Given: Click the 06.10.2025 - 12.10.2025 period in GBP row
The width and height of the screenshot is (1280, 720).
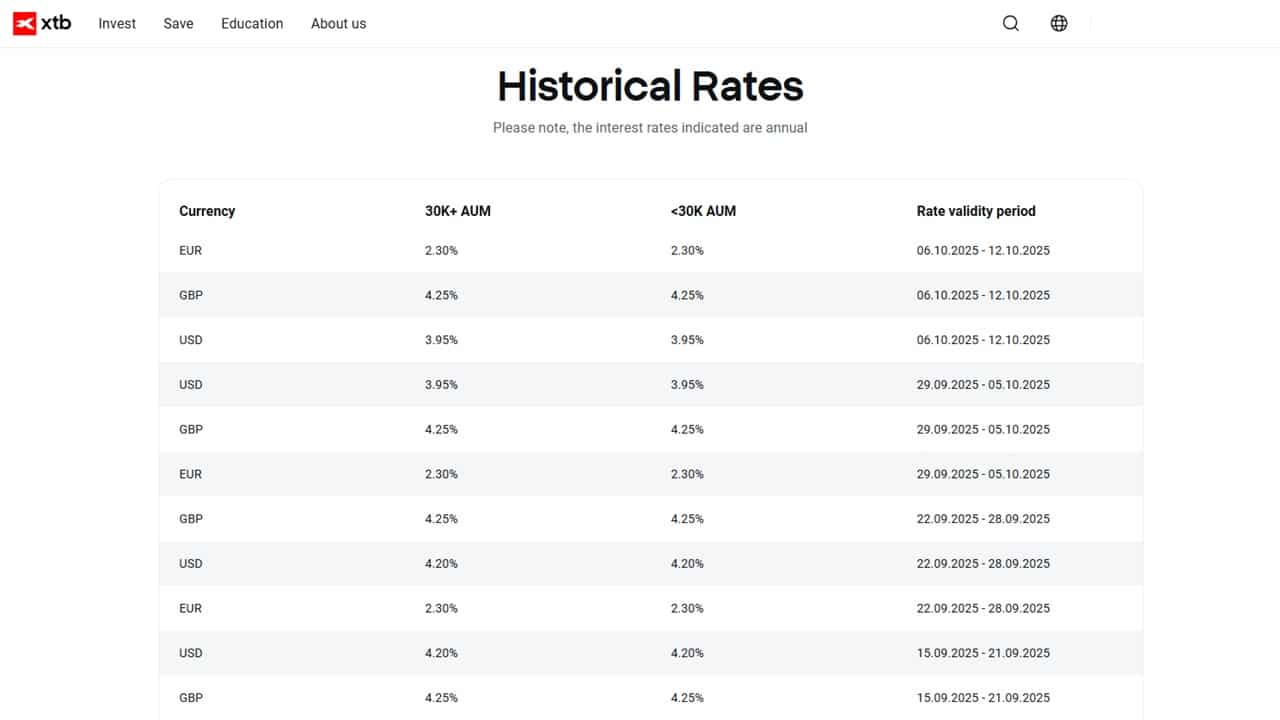Looking at the screenshot, I should tap(983, 295).
